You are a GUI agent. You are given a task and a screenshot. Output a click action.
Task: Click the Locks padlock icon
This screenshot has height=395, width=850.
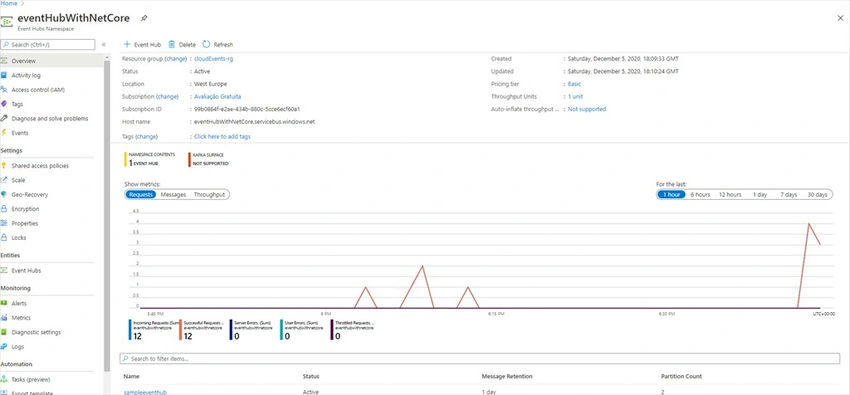4,237
